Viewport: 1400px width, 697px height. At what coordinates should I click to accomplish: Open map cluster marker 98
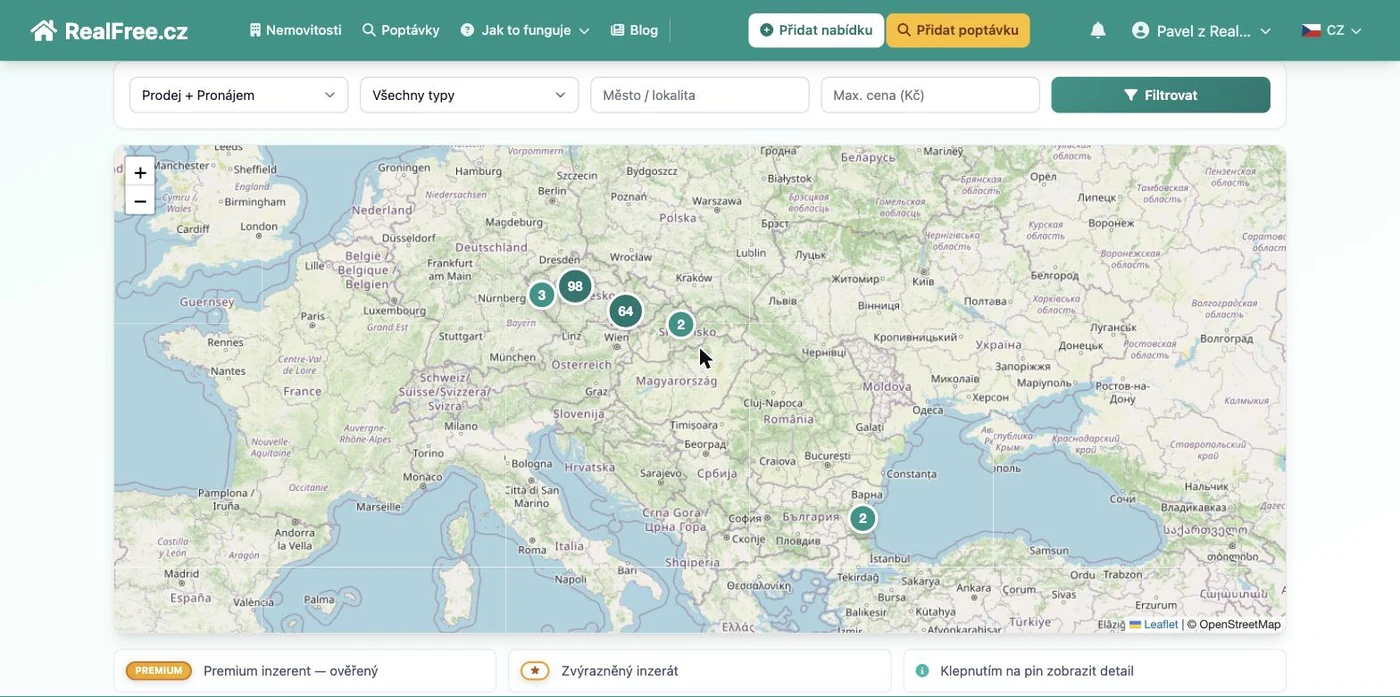(x=575, y=286)
